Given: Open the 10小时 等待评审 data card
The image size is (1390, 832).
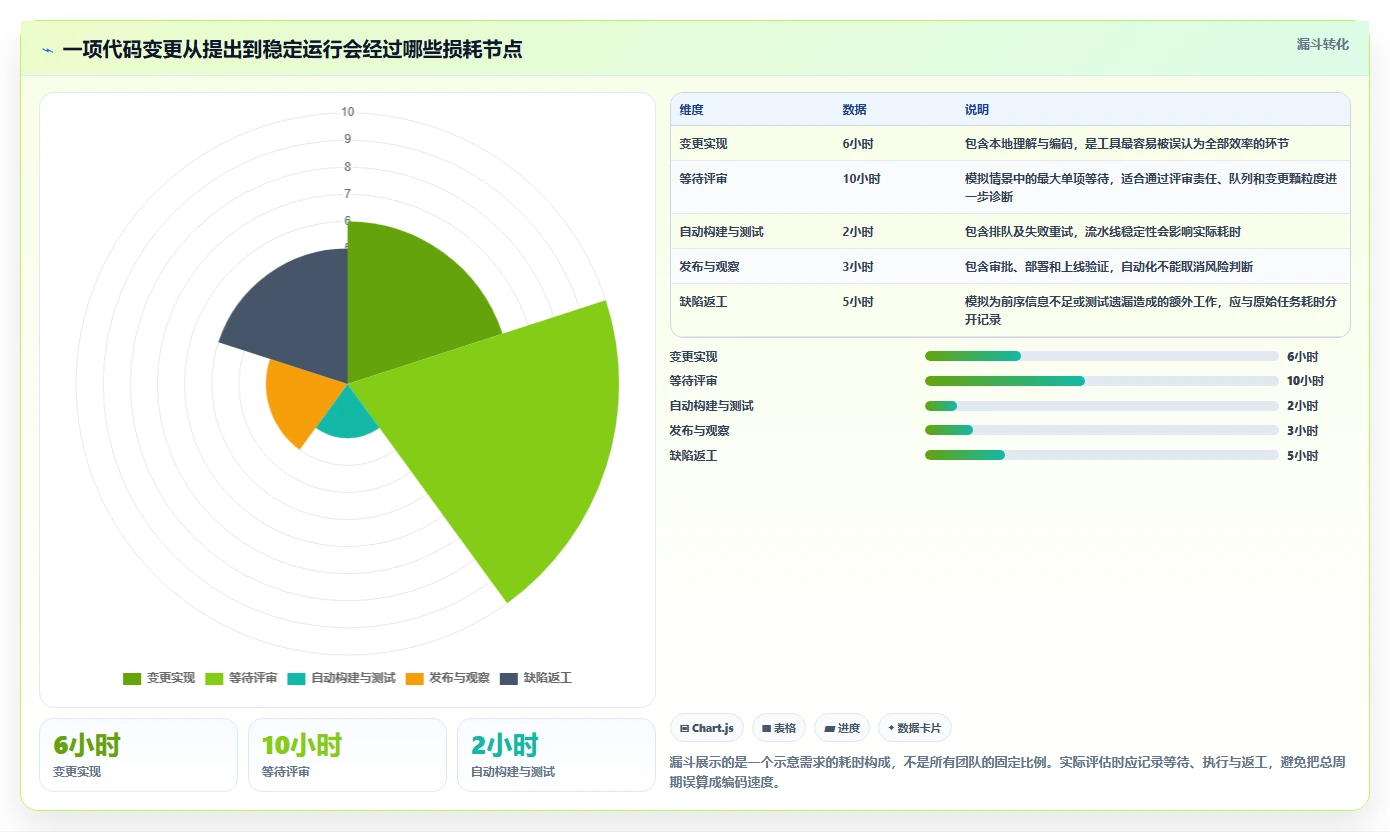Looking at the screenshot, I should pos(347,755).
